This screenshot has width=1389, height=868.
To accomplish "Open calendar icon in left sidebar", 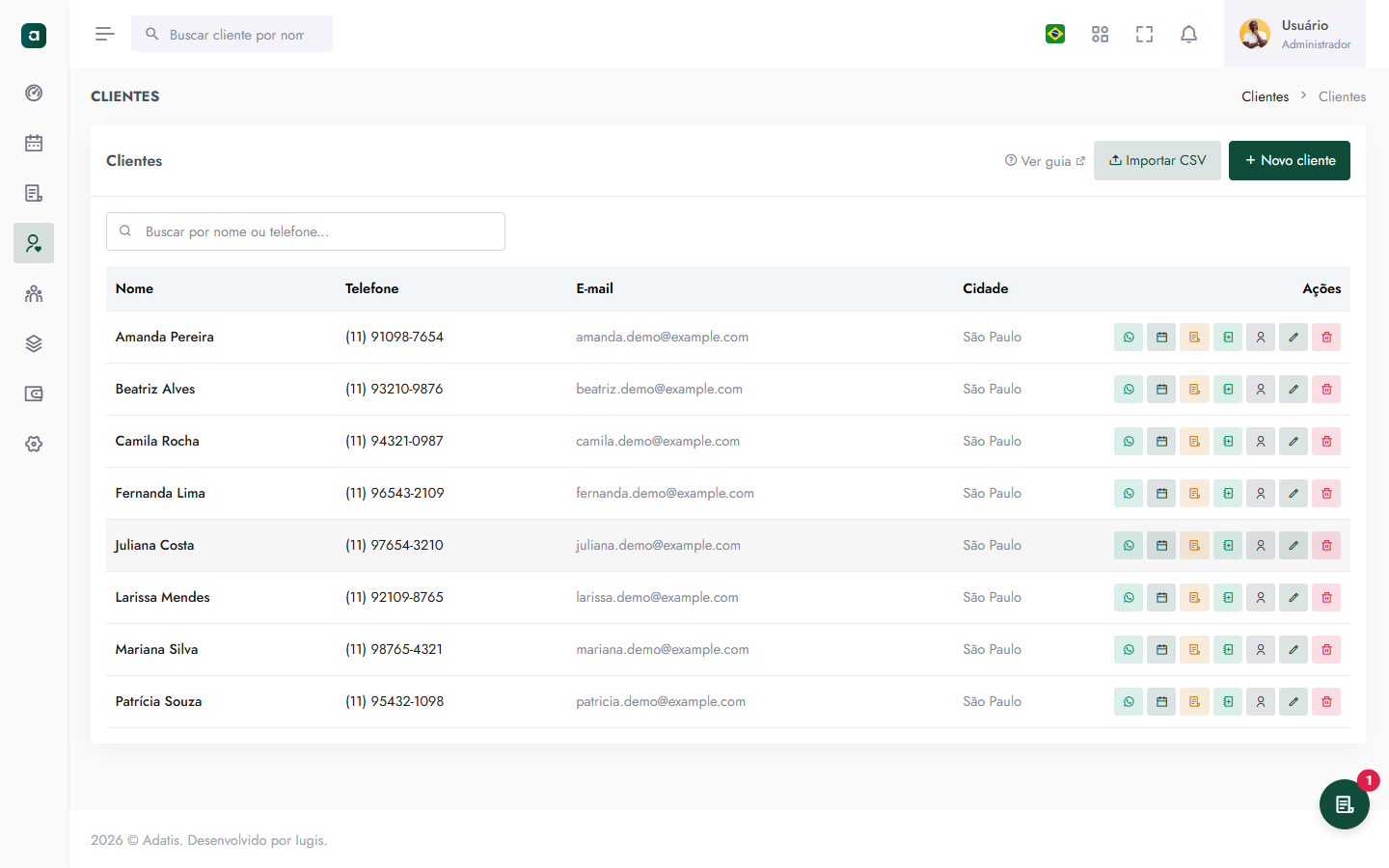I will (x=34, y=143).
